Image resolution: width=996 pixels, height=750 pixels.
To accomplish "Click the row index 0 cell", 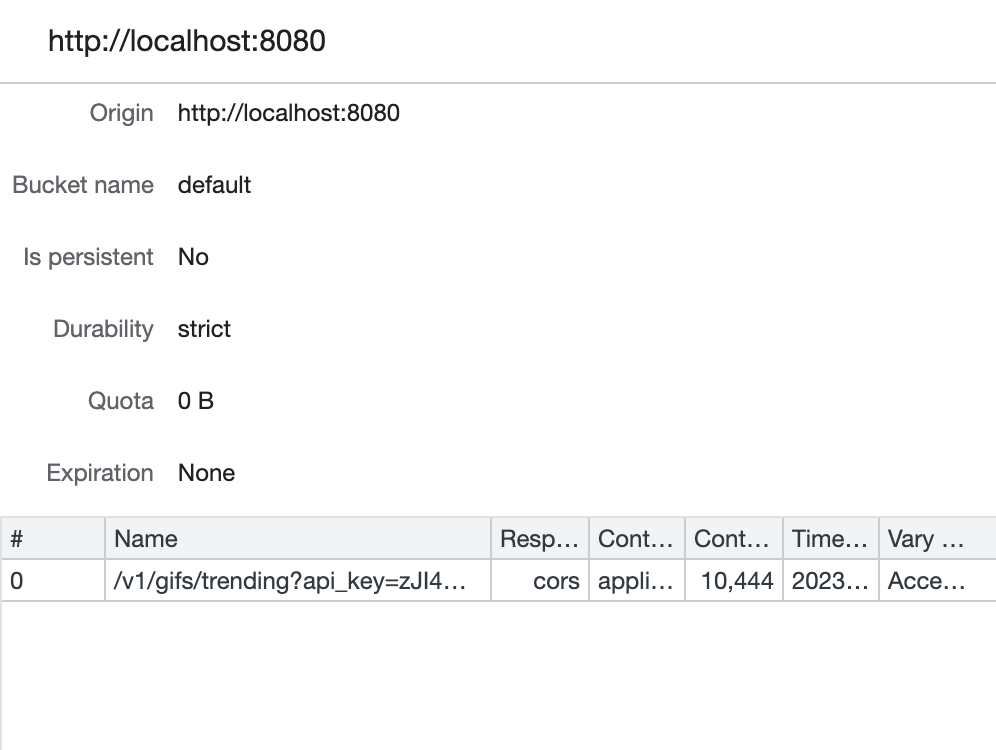I will coord(53,580).
